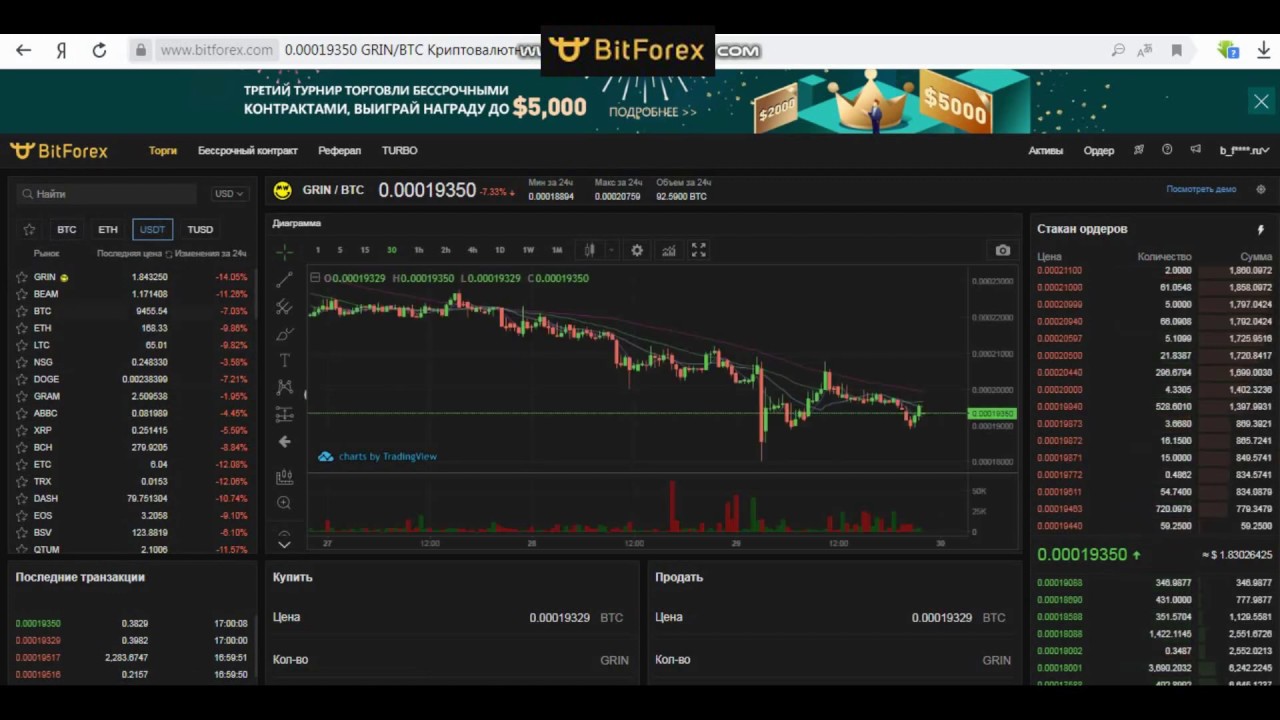Select the pattern drawing tool
Image resolution: width=1280 pixels, height=720 pixels.
pyautogui.click(x=285, y=387)
